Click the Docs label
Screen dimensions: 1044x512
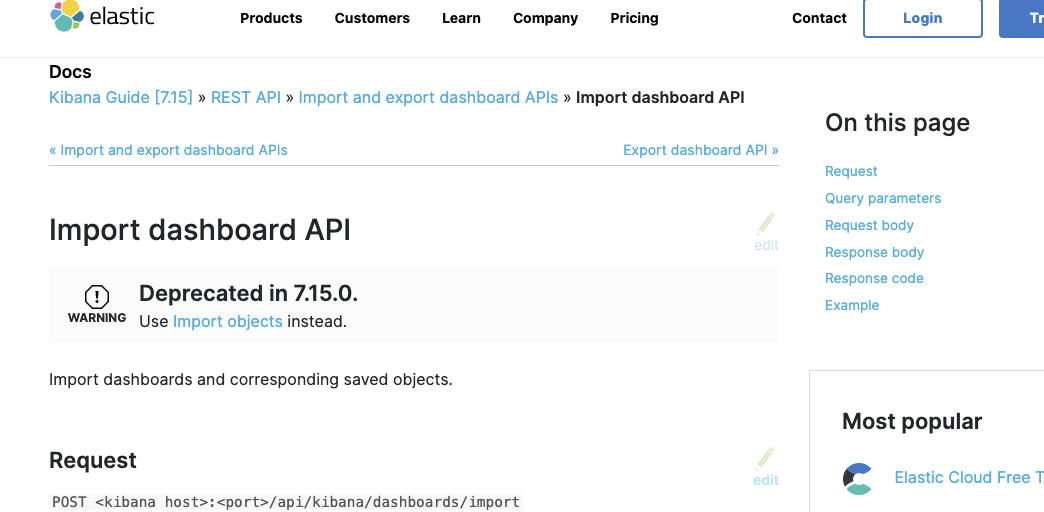click(70, 72)
